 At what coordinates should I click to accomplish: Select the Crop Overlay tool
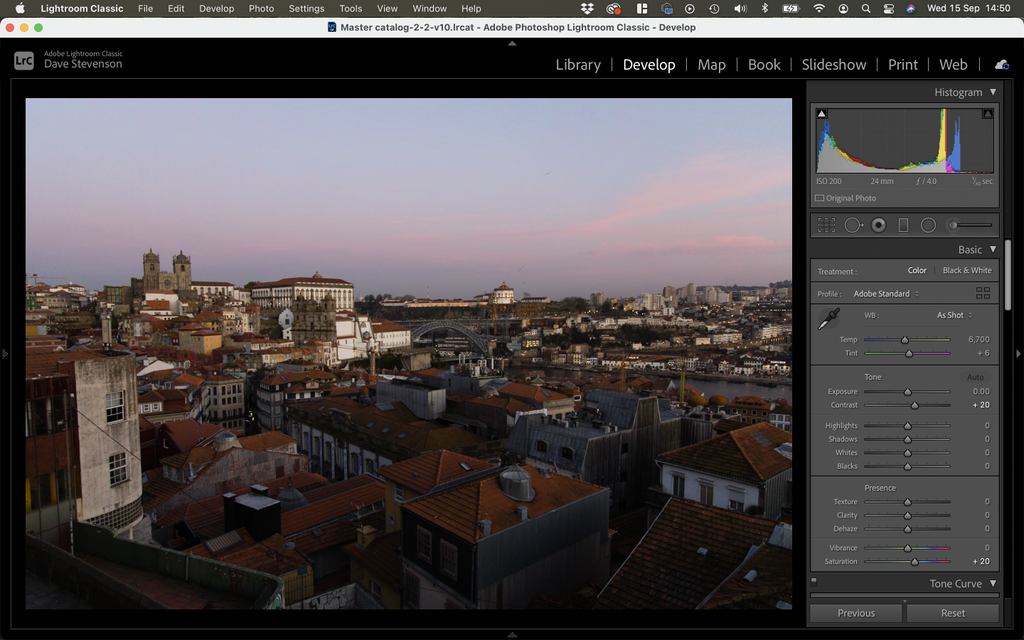tap(826, 225)
